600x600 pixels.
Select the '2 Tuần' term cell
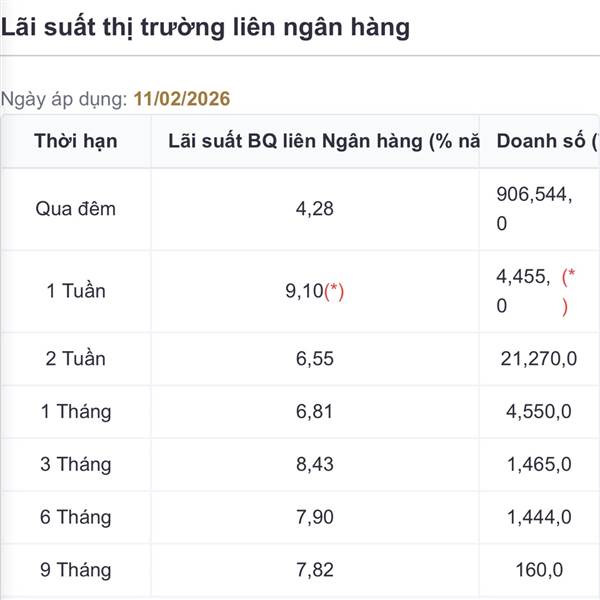click(75, 359)
